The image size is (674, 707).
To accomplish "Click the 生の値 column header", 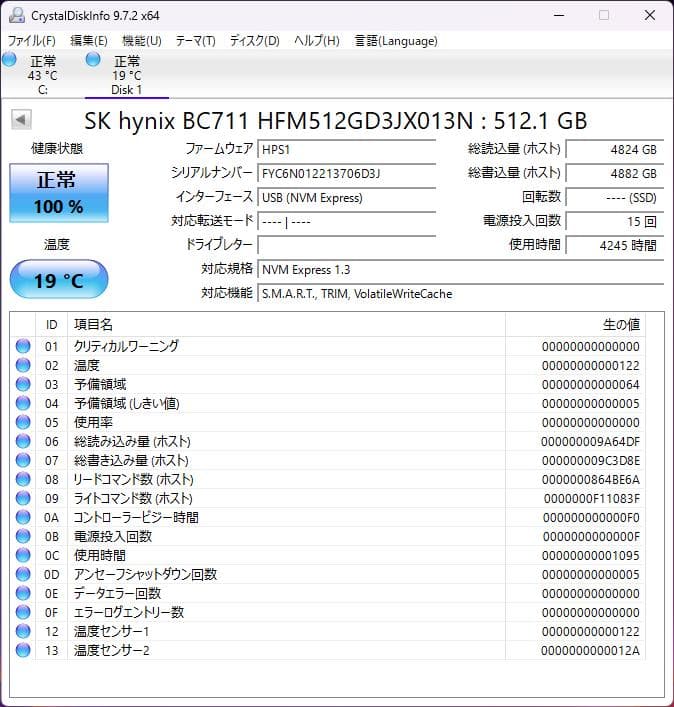I will (x=575, y=325).
